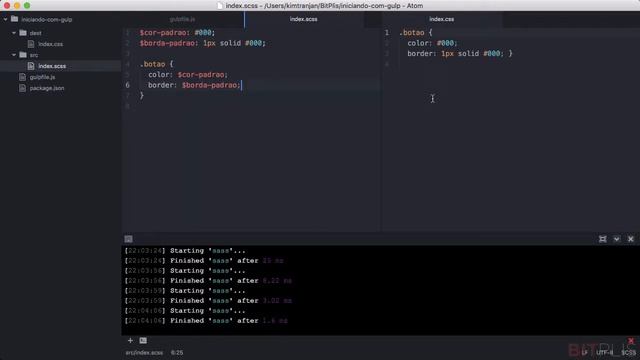This screenshot has width=640, height=360.
Task: Click the .botao selector in index.css pane
Action: pyautogui.click(x=411, y=33)
